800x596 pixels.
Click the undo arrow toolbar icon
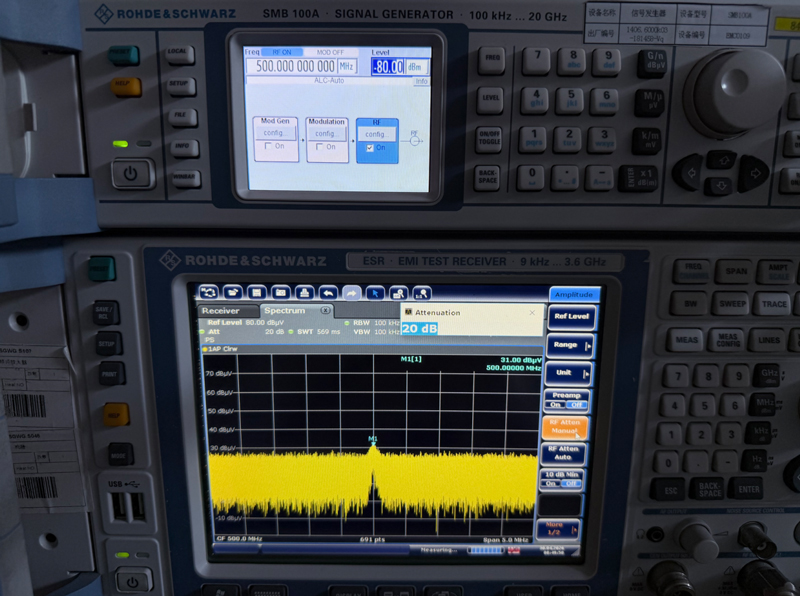(x=328, y=293)
